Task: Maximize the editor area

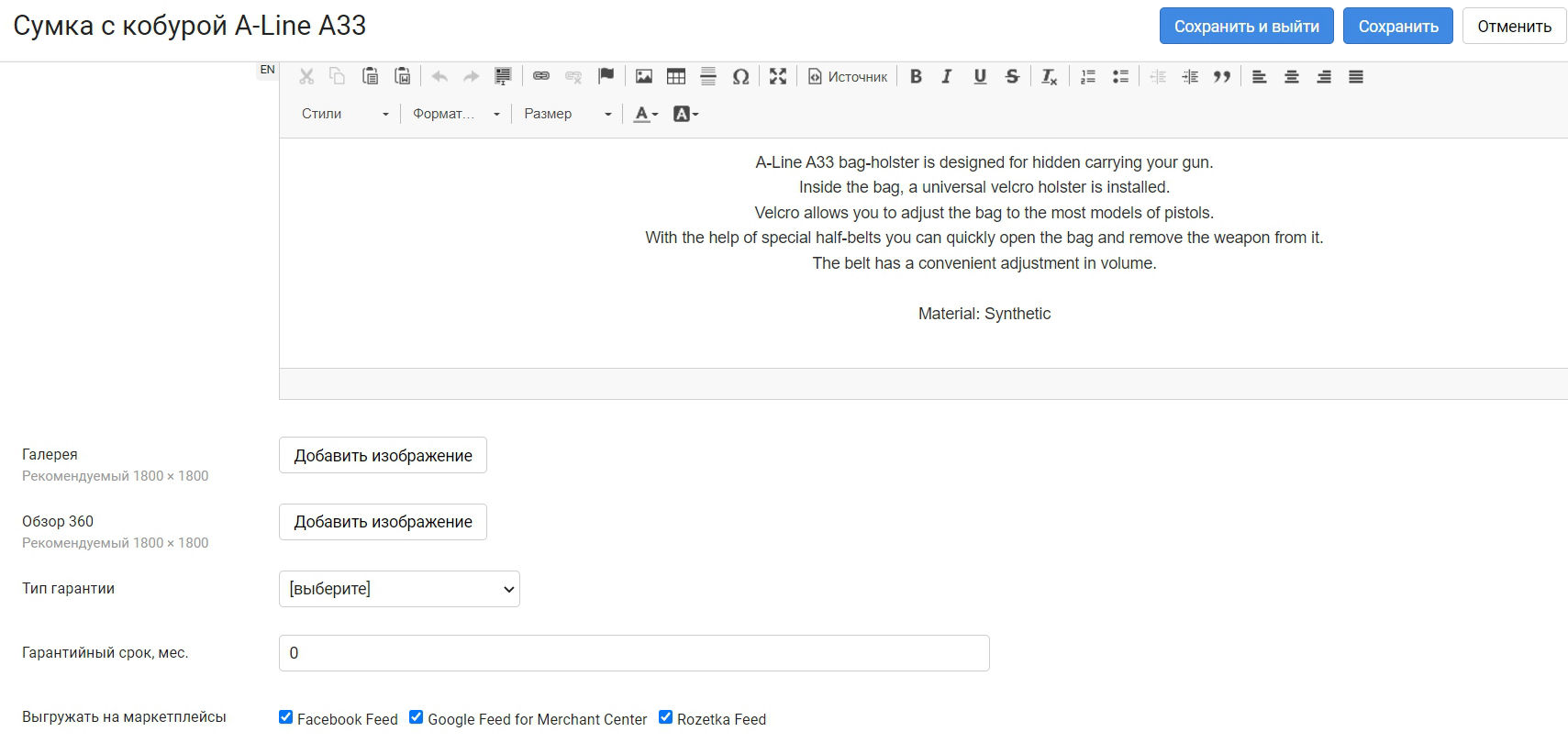Action: (x=778, y=77)
